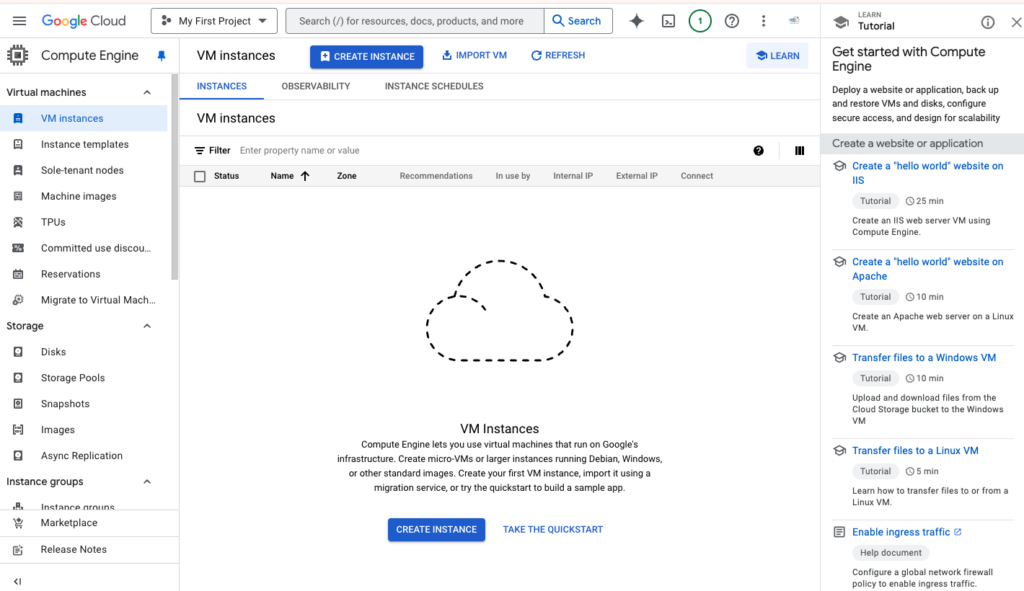Viewport: 1024px width, 591px height.
Task: Collapse the Instance groups section
Action: pyautogui.click(x=147, y=482)
